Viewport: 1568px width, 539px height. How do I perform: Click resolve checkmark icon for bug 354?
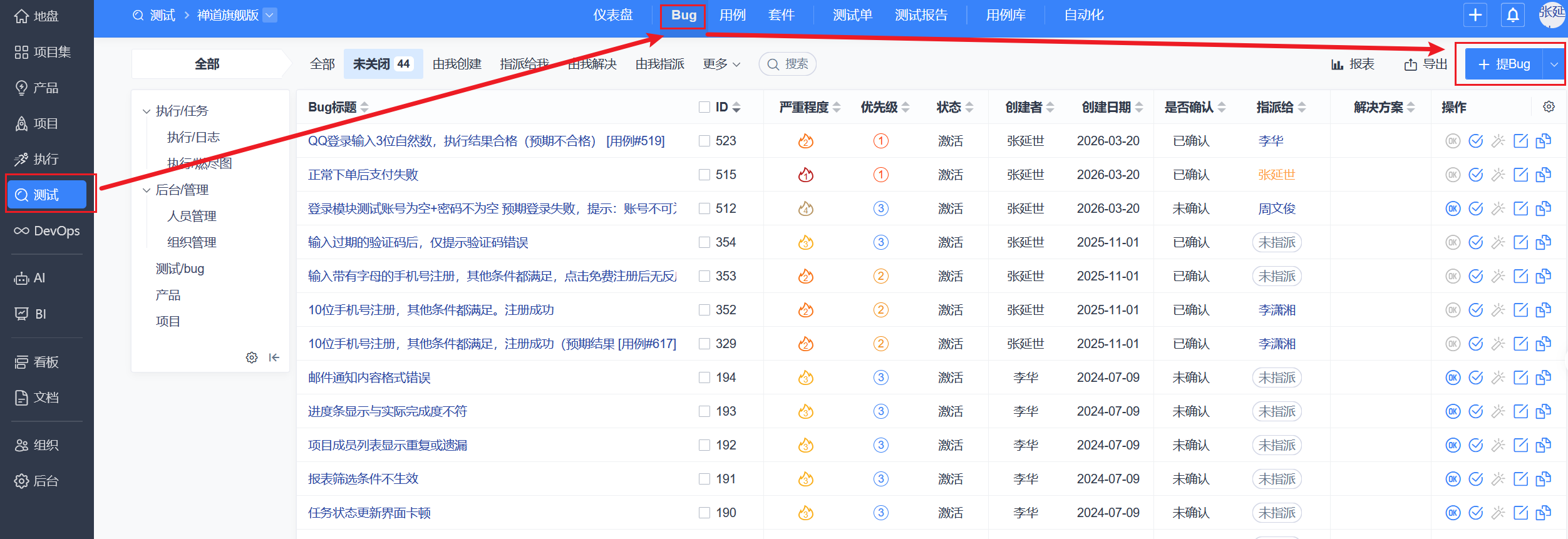click(1475, 242)
